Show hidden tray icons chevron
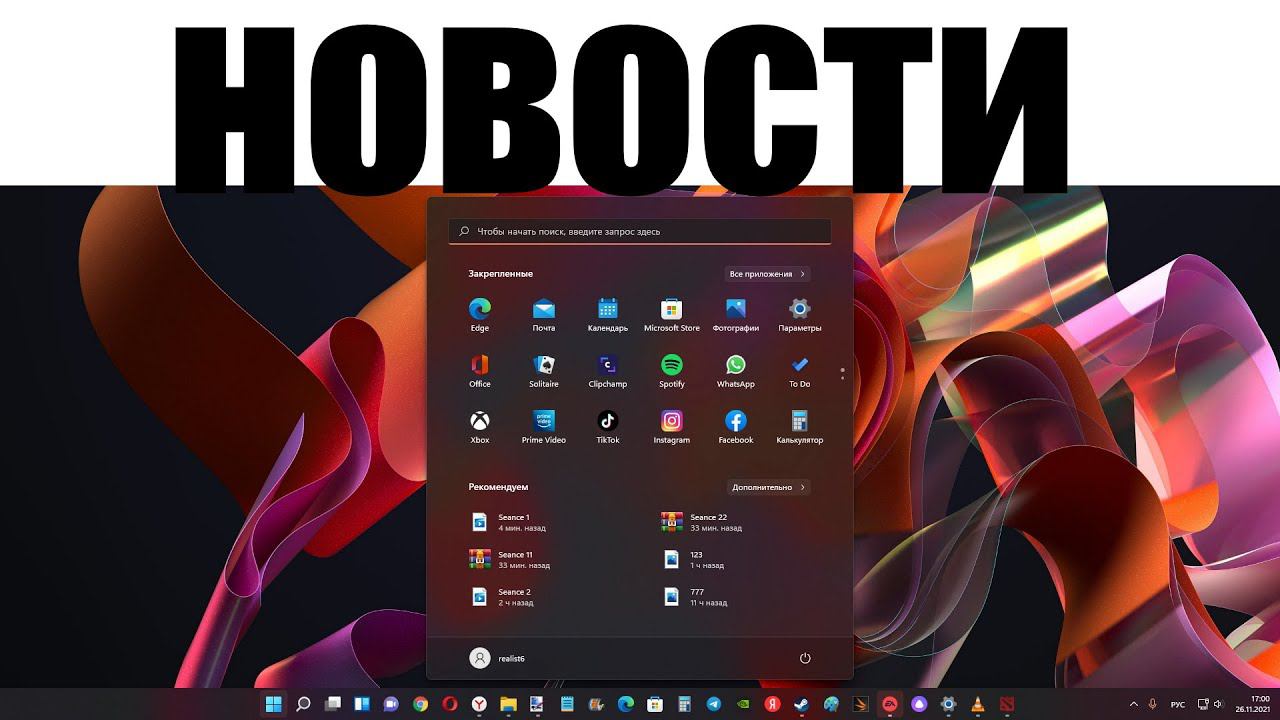1280x720 pixels. click(1133, 704)
